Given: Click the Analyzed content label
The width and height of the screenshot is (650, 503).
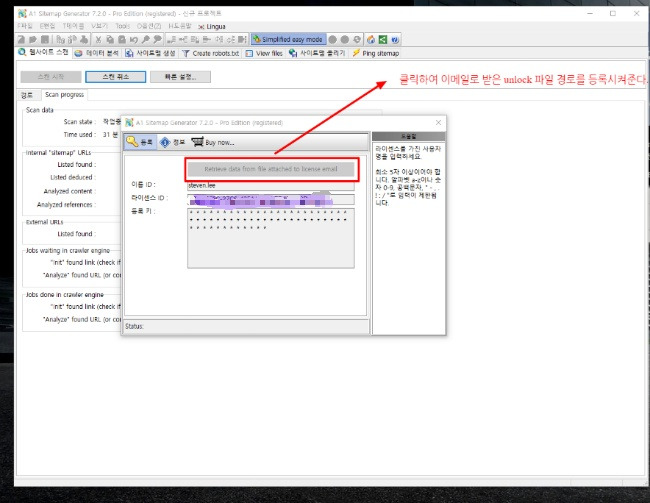Looking at the screenshot, I should pyautogui.click(x=70, y=191).
